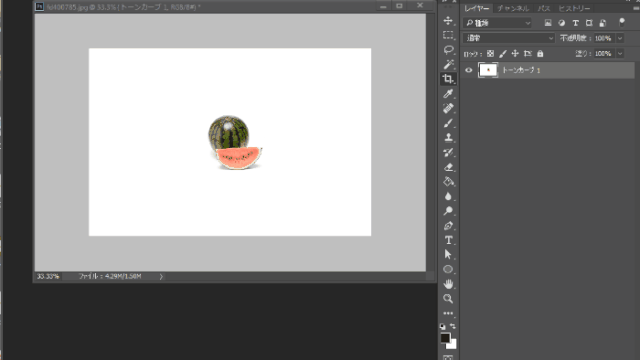Select the トーンカーブ 1 layer thumbnail
The height and width of the screenshot is (360, 640).
pos(488,70)
